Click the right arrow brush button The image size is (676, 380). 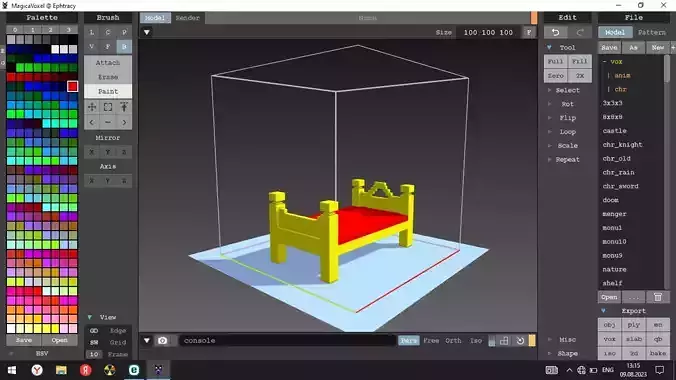coord(124,122)
